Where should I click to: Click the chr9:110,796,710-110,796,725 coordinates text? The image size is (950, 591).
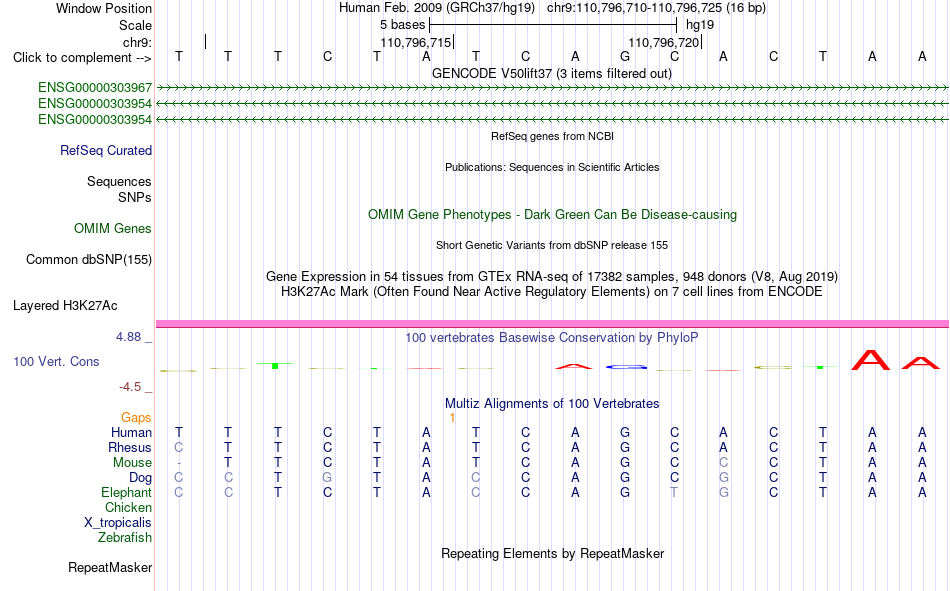click(x=656, y=8)
